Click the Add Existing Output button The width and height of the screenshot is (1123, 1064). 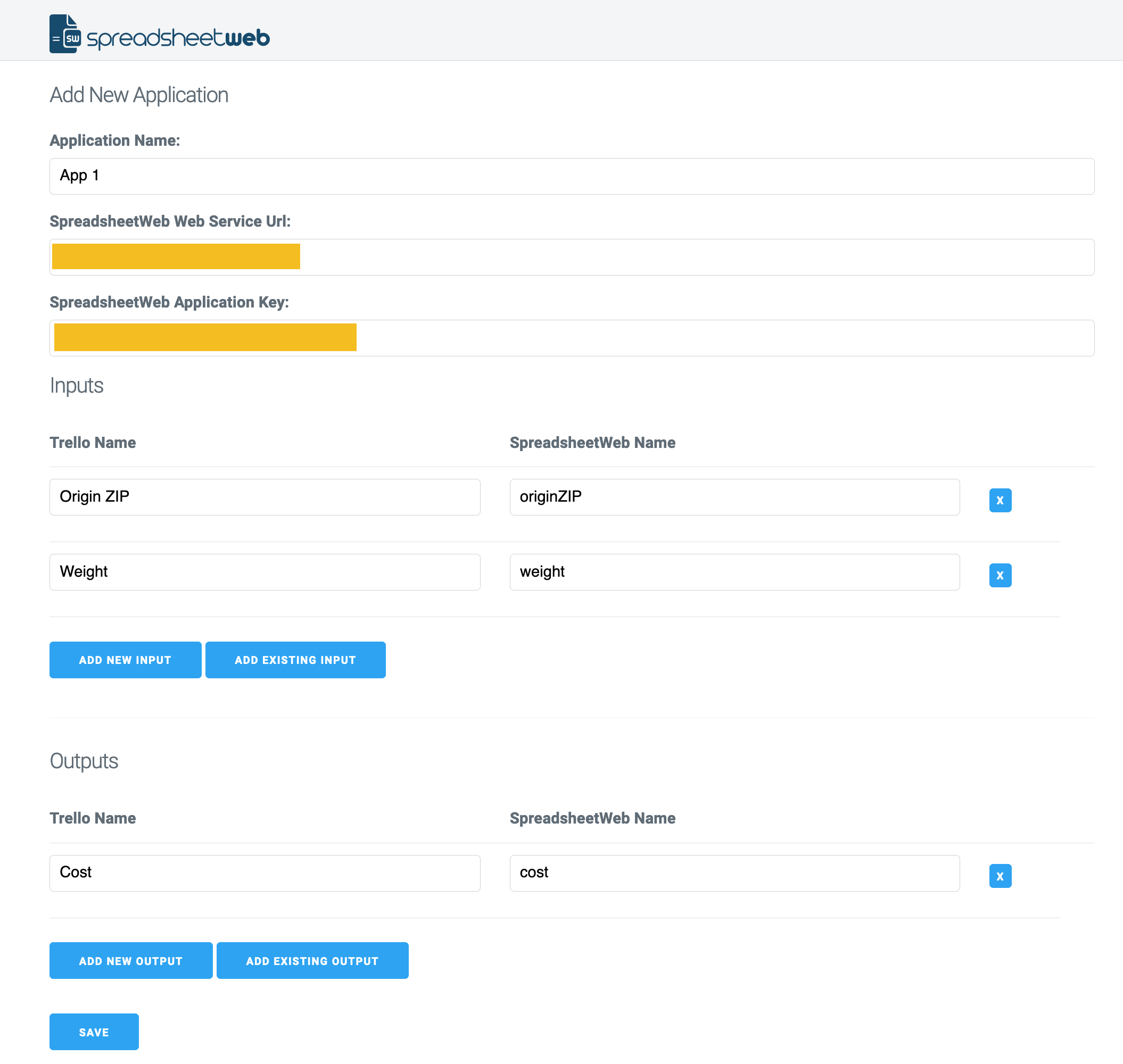(x=312, y=960)
